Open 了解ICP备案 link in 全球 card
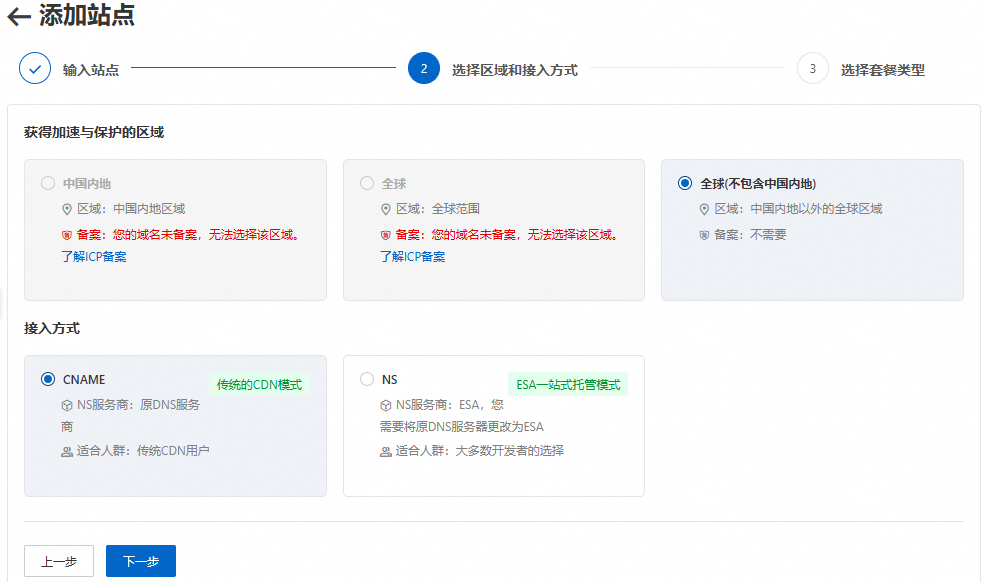Image resolution: width=986 pixels, height=582 pixels. pyautogui.click(x=412, y=257)
